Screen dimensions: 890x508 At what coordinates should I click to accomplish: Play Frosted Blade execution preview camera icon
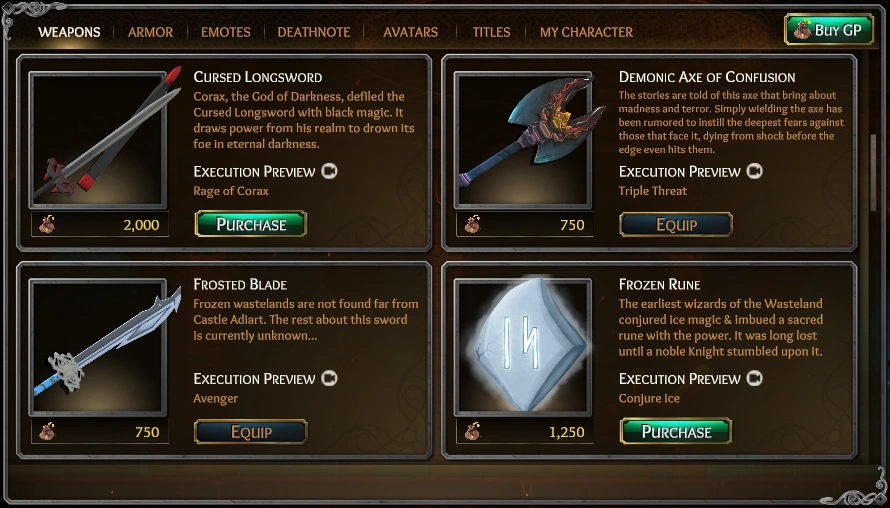tap(329, 378)
